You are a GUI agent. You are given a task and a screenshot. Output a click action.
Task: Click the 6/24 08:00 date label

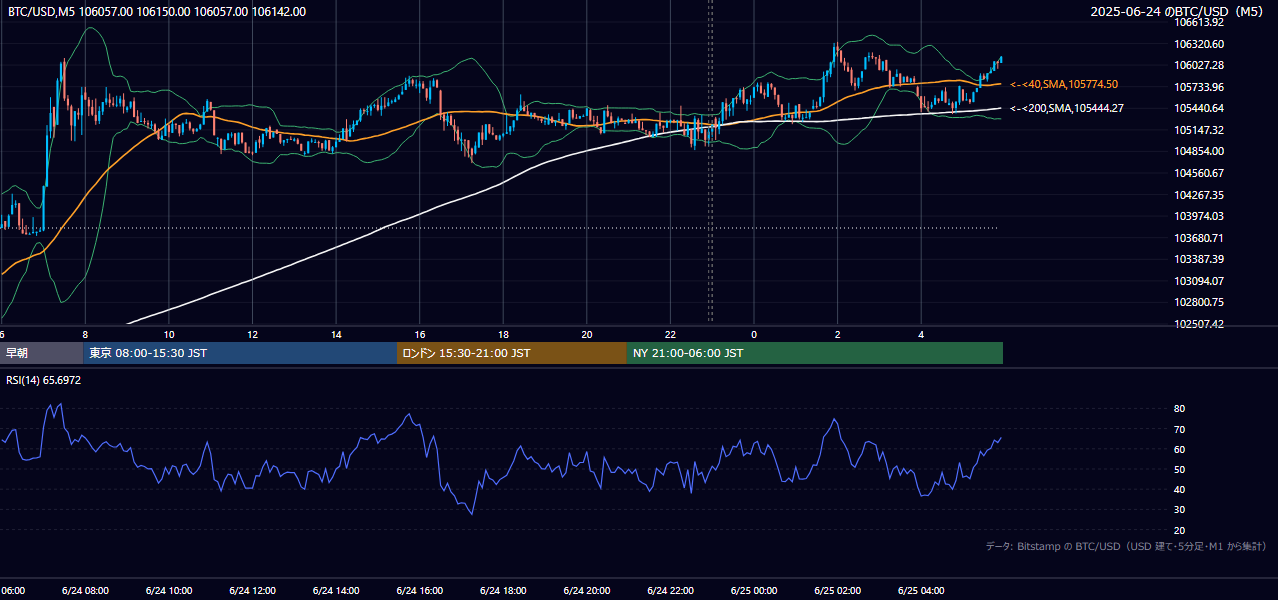(x=85, y=590)
